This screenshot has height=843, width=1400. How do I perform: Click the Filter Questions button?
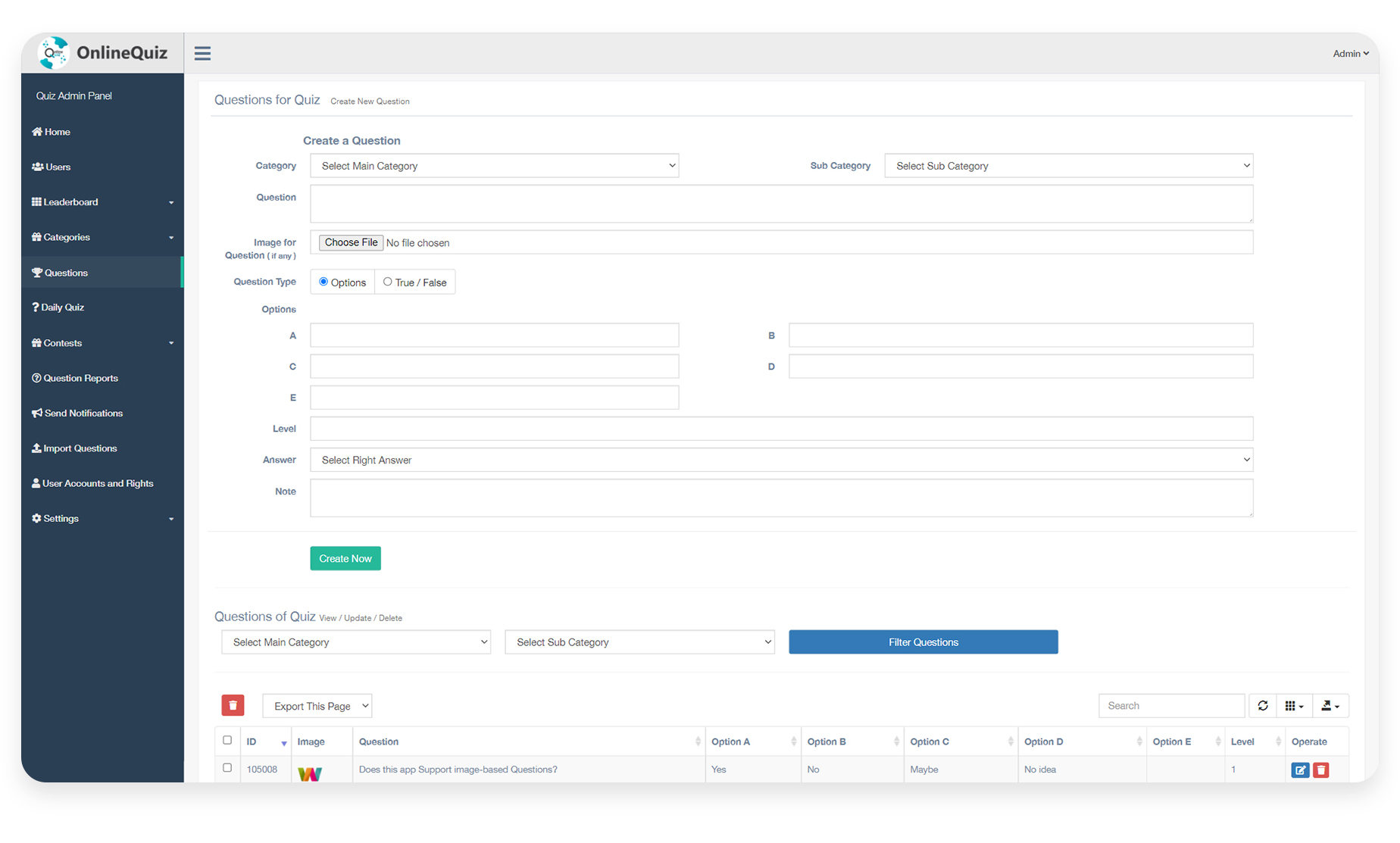[923, 642]
